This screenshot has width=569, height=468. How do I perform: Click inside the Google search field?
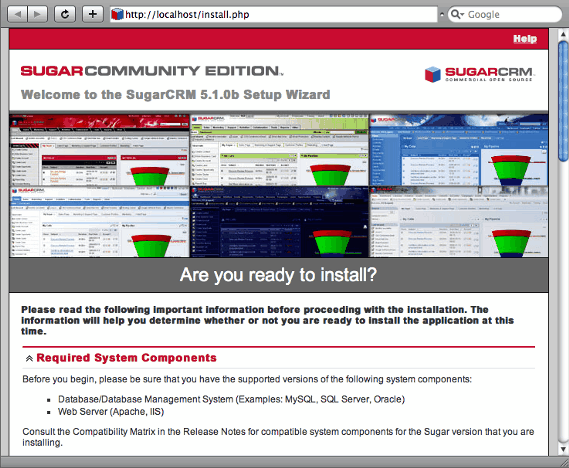[512, 15]
